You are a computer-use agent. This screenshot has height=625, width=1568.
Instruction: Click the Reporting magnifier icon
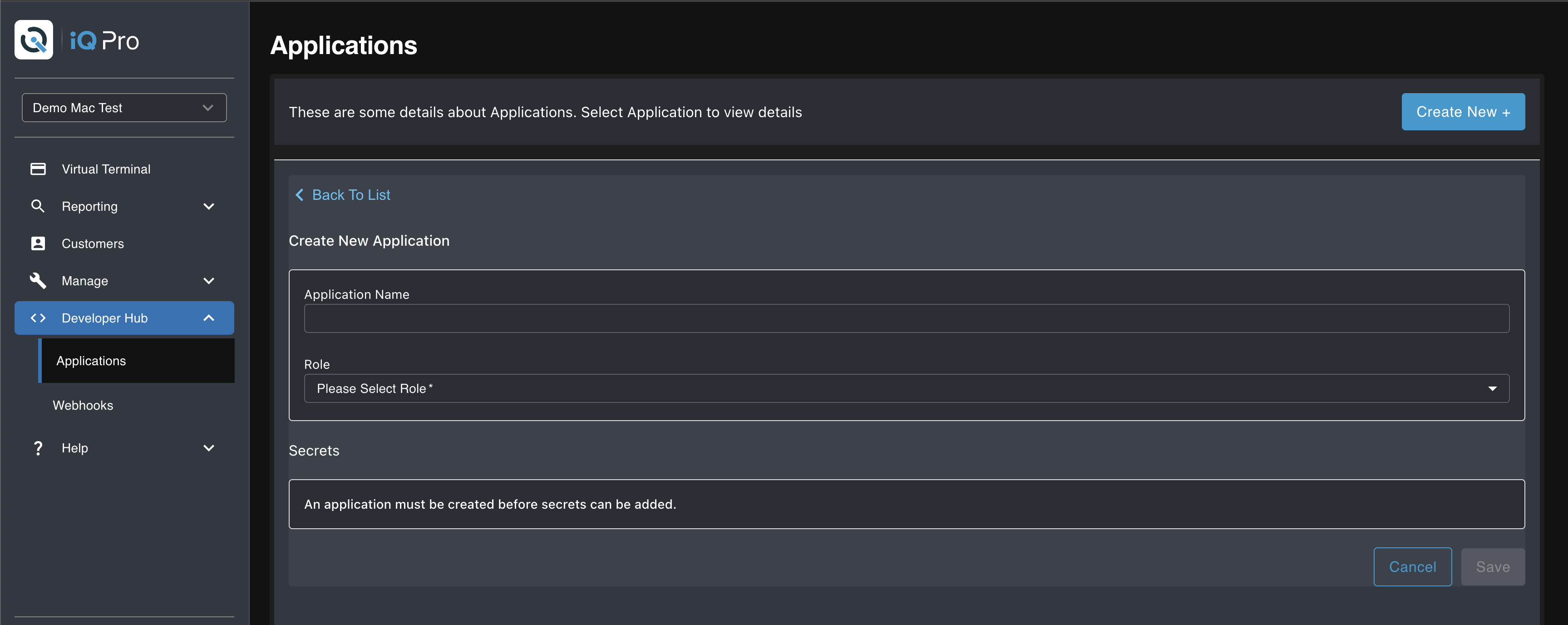point(38,206)
